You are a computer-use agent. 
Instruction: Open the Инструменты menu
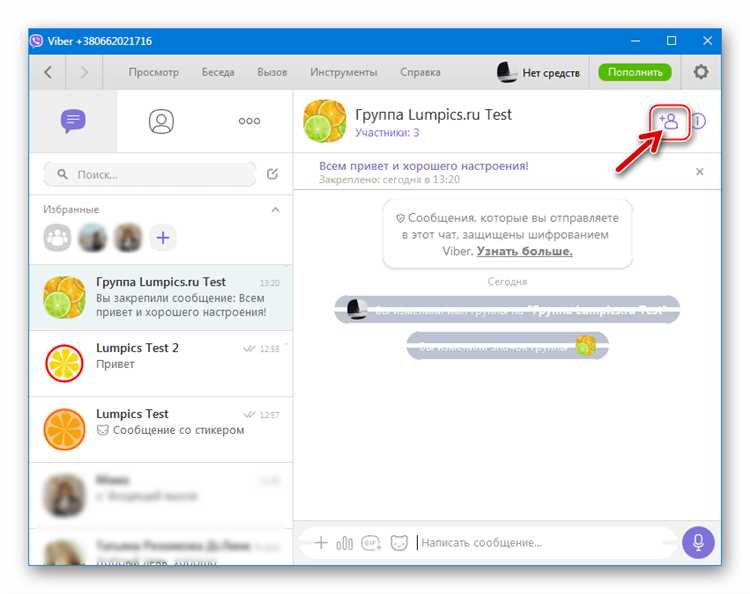point(343,72)
